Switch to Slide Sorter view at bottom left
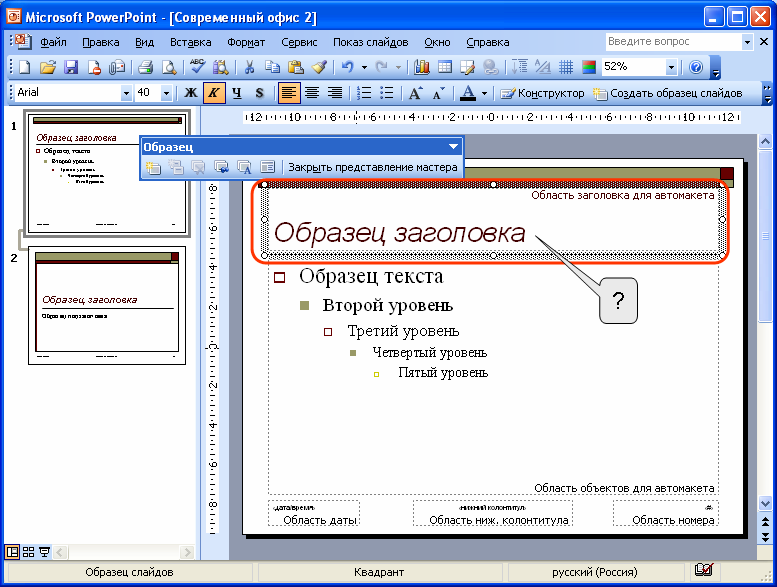Screen dimensions: 777x587 tap(29, 552)
